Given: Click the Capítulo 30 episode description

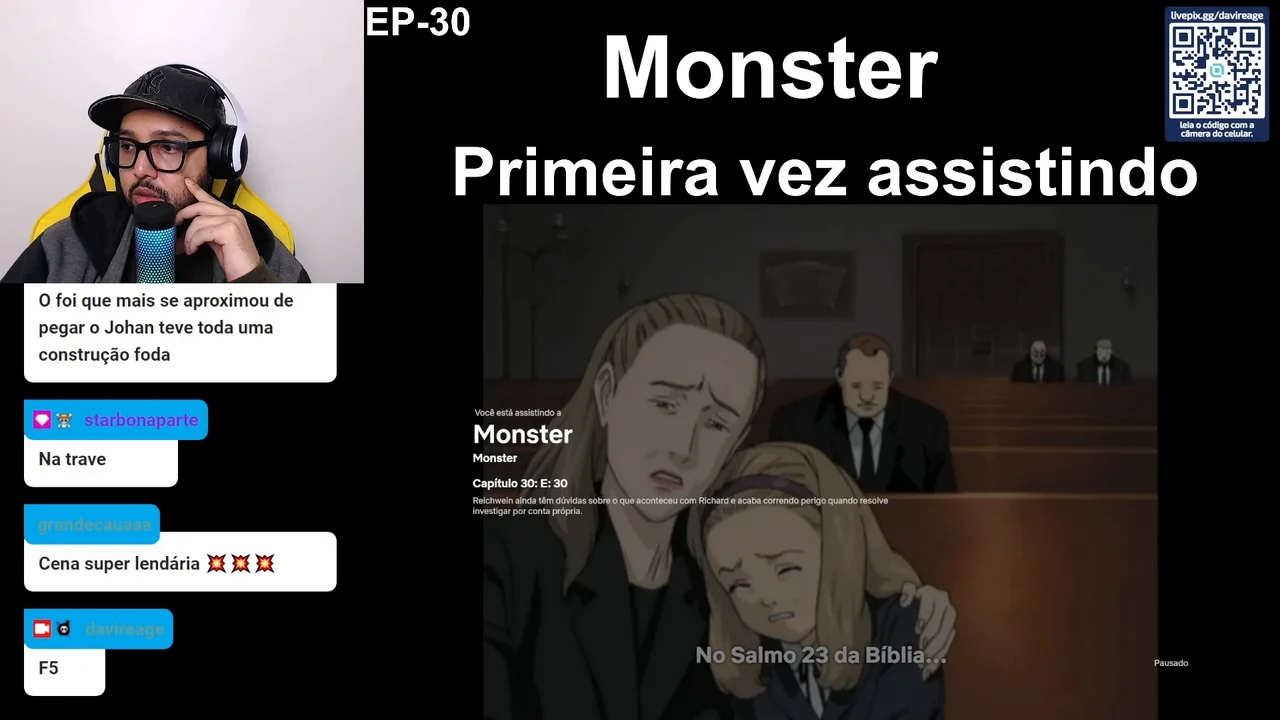Looking at the screenshot, I should coord(680,505).
